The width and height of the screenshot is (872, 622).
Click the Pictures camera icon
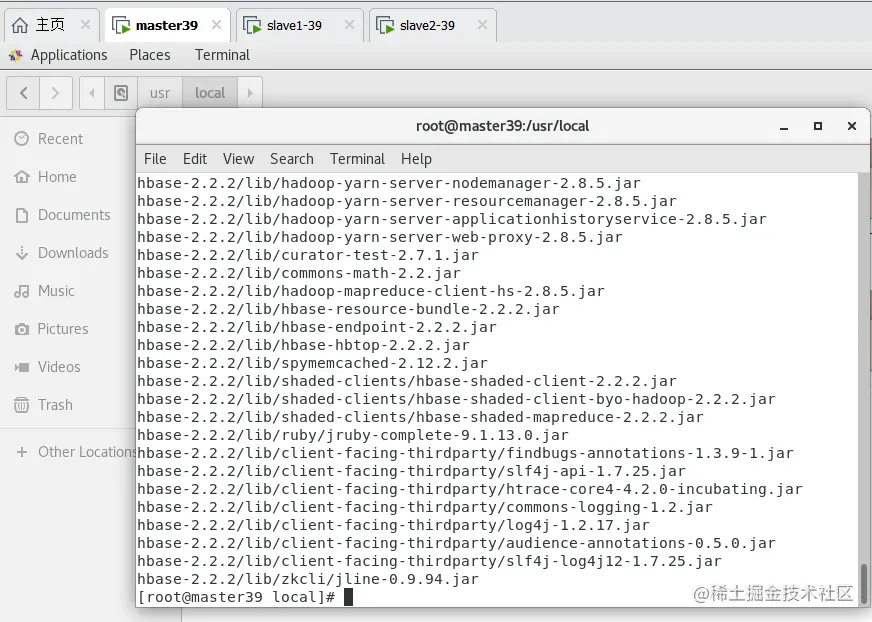22,329
